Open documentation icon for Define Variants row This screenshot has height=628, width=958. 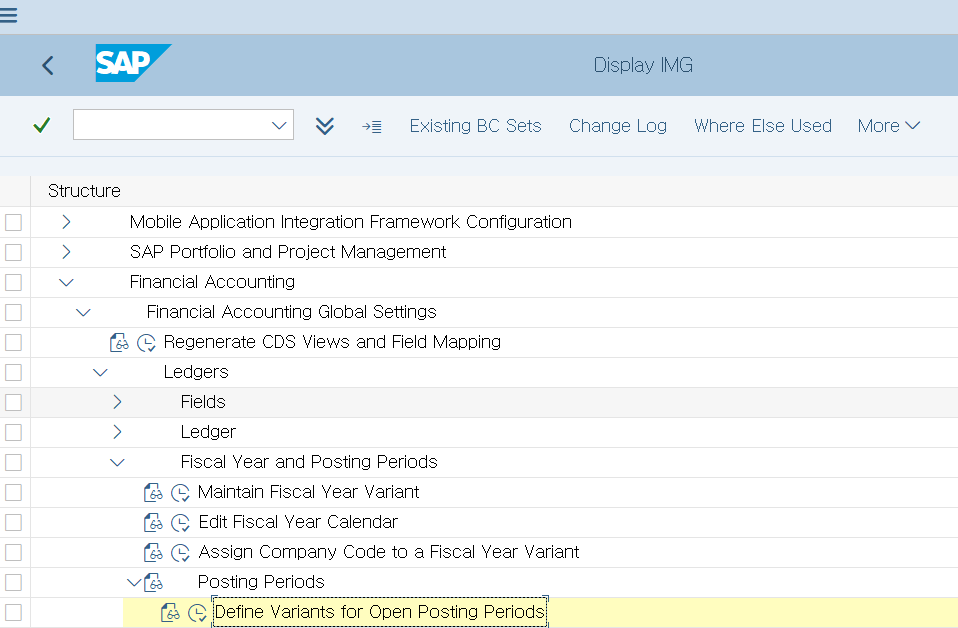coord(170,612)
